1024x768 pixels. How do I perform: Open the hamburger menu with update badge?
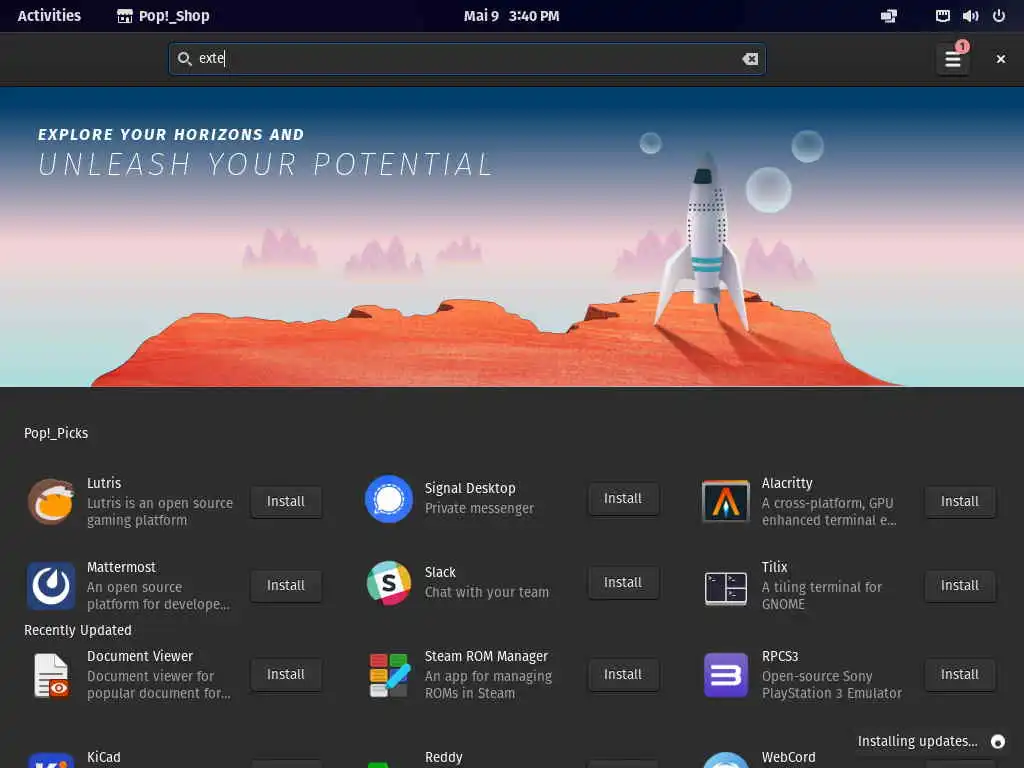(953, 59)
